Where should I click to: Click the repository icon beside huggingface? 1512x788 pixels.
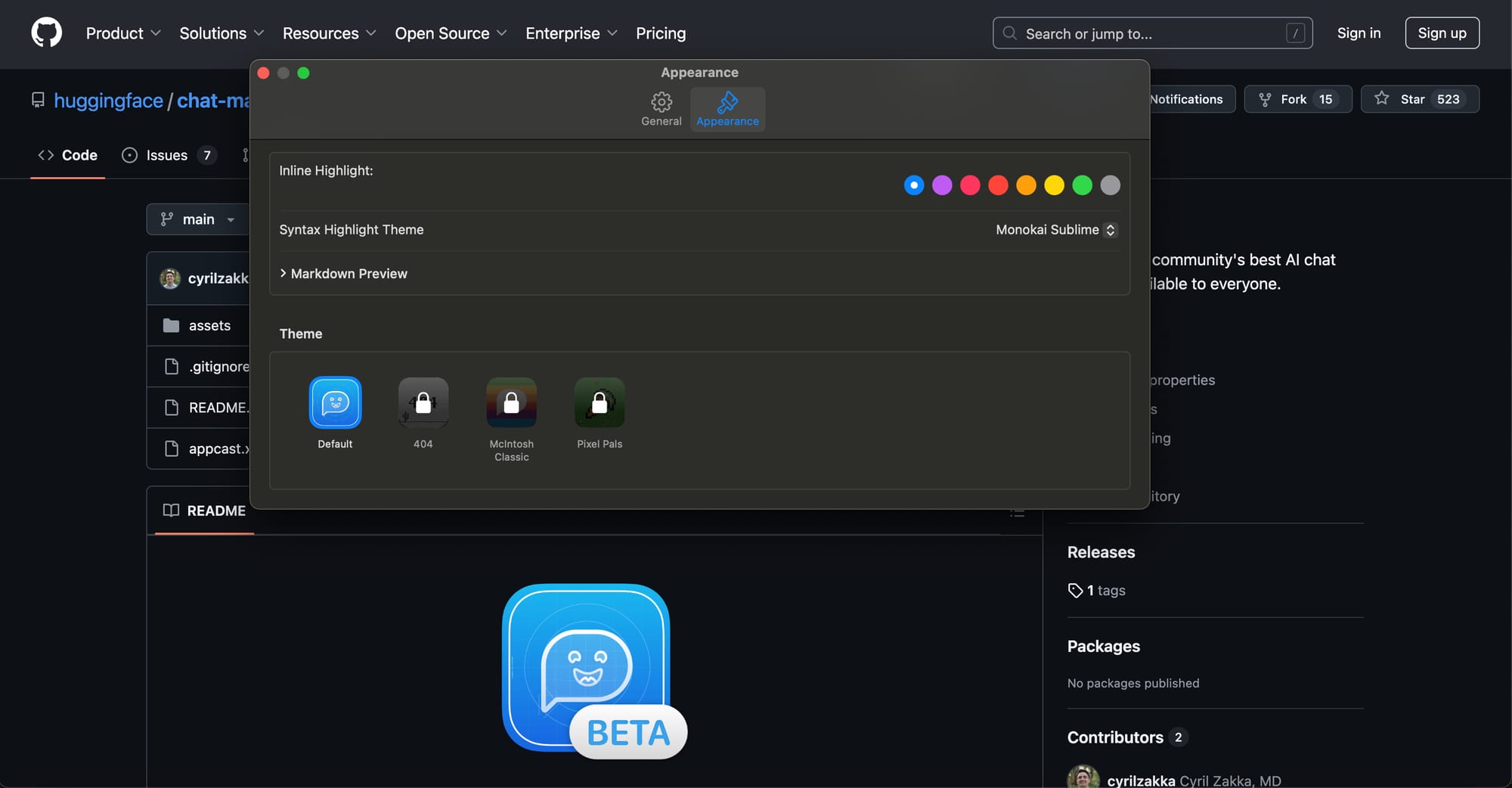pyautogui.click(x=38, y=101)
